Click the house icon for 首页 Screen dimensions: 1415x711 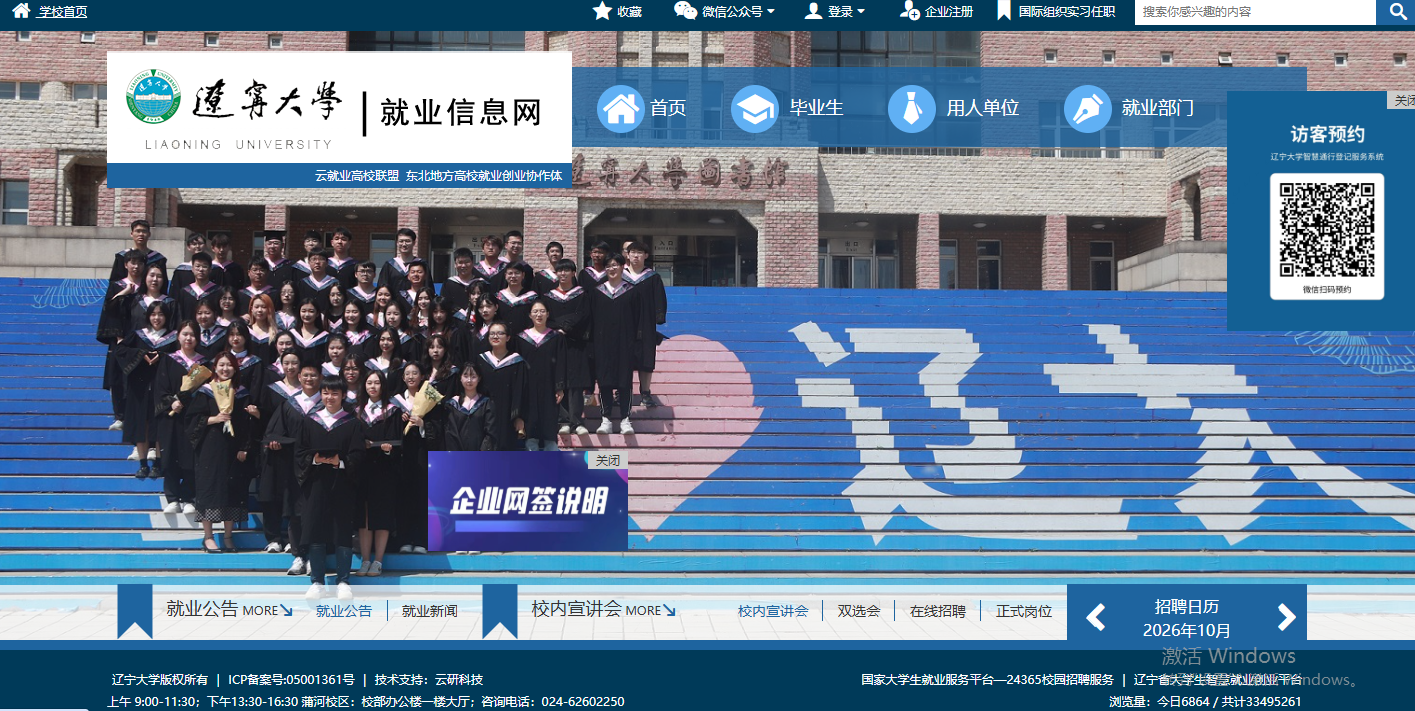tap(621, 109)
